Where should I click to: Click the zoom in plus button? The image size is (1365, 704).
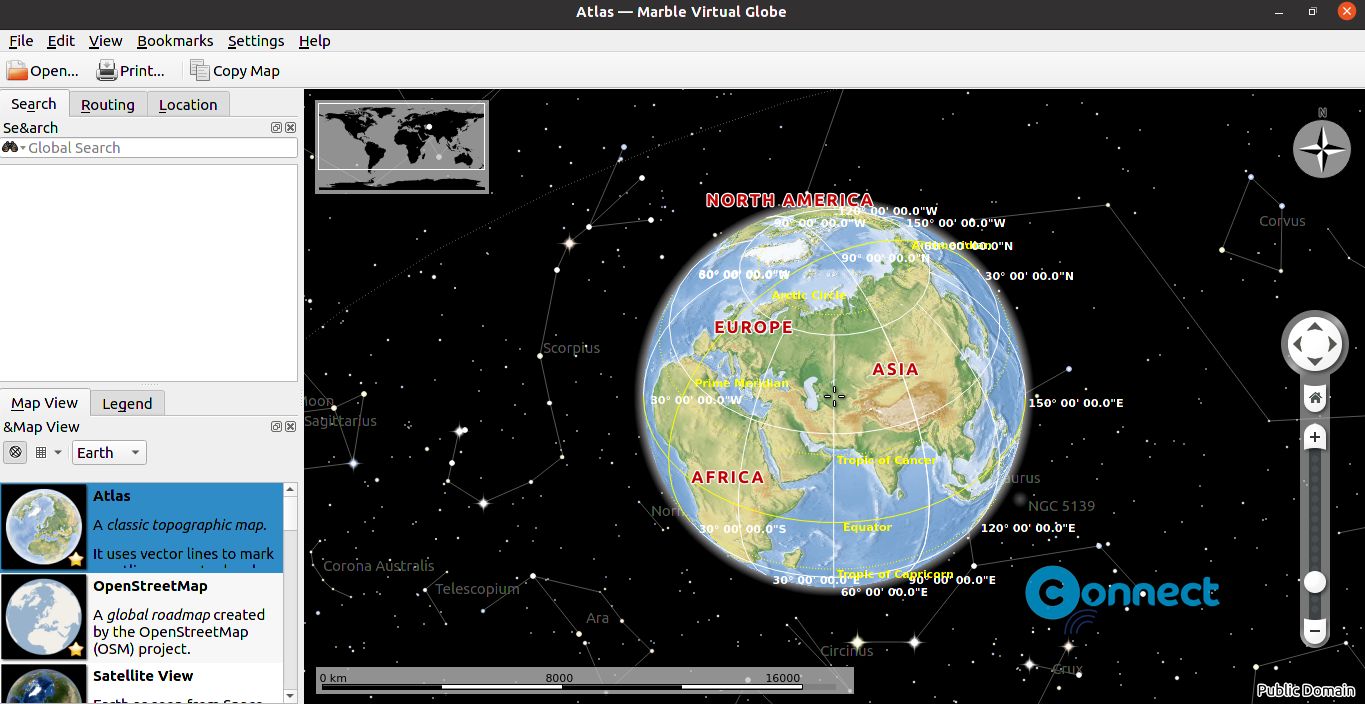[x=1315, y=437]
